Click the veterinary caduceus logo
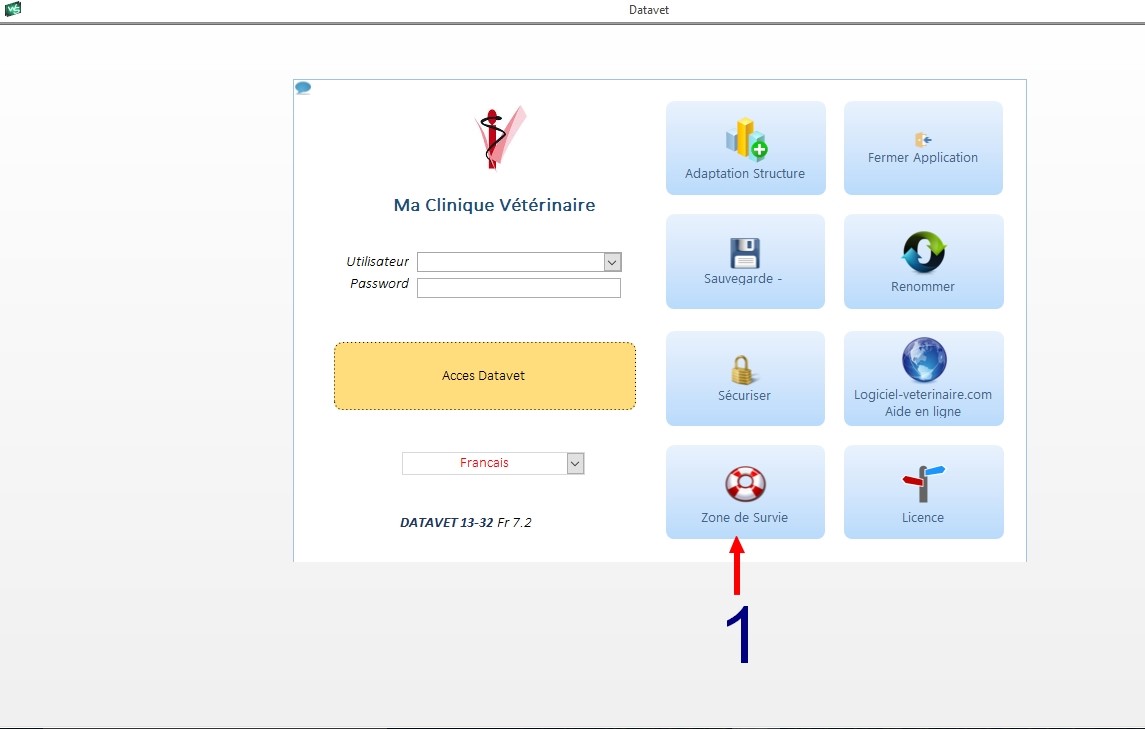Screen dimensions: 1145x729 [499, 138]
